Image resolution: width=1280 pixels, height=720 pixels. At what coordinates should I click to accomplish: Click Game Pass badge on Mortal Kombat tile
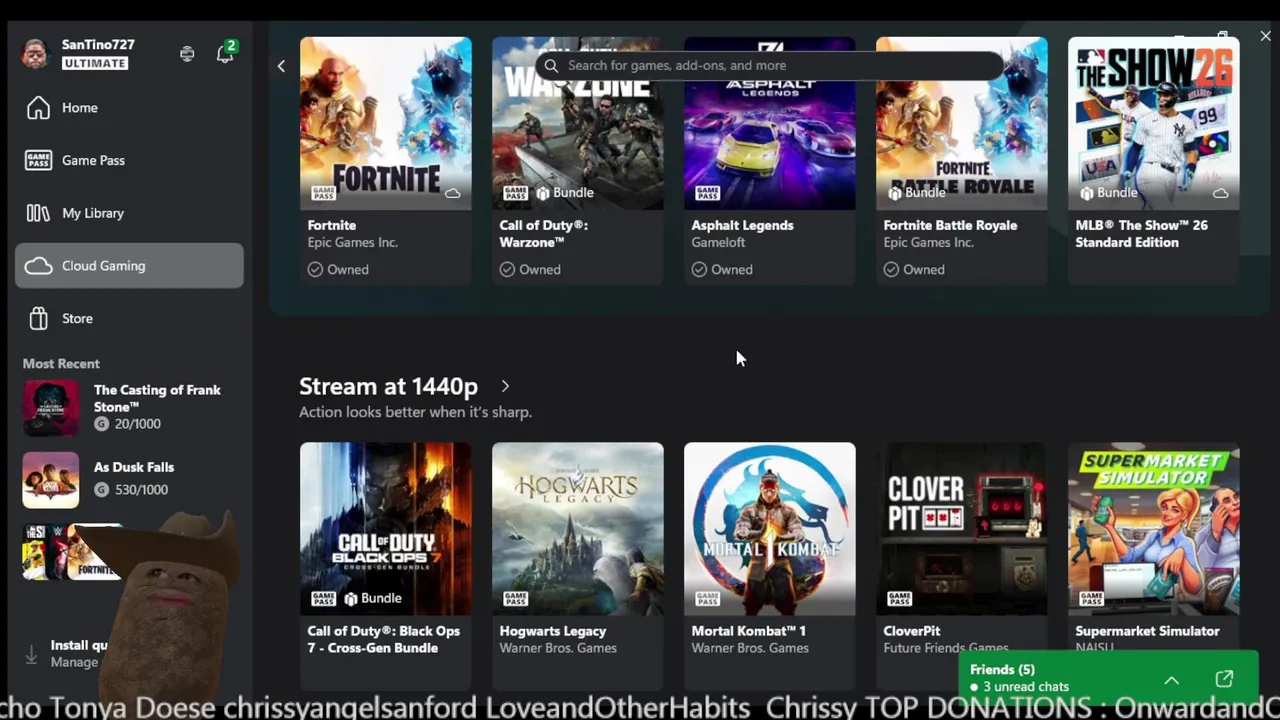tap(707, 599)
